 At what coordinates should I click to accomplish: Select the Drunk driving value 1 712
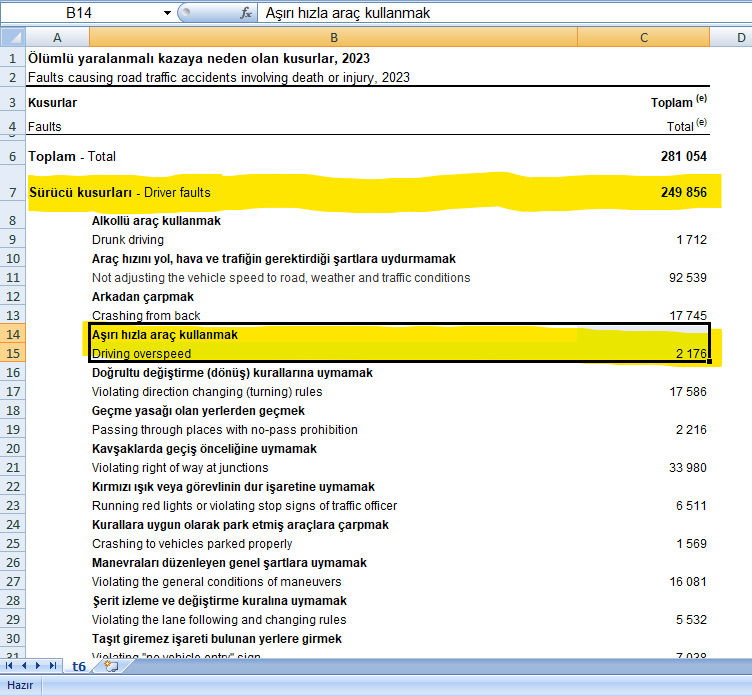tap(691, 239)
